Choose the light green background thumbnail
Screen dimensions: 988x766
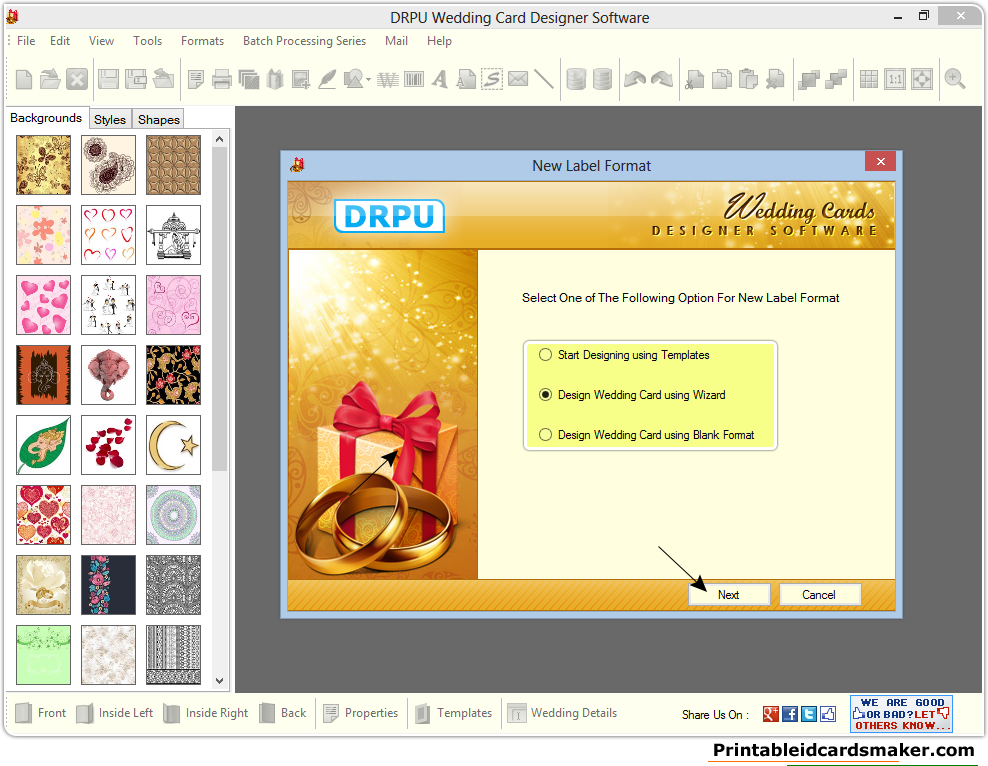click(43, 655)
